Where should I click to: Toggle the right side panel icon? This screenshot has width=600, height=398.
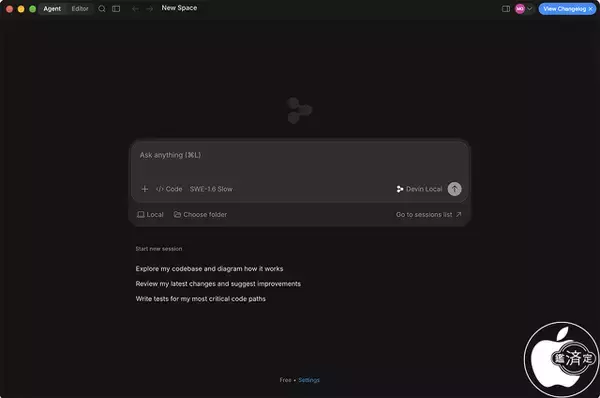click(x=506, y=8)
